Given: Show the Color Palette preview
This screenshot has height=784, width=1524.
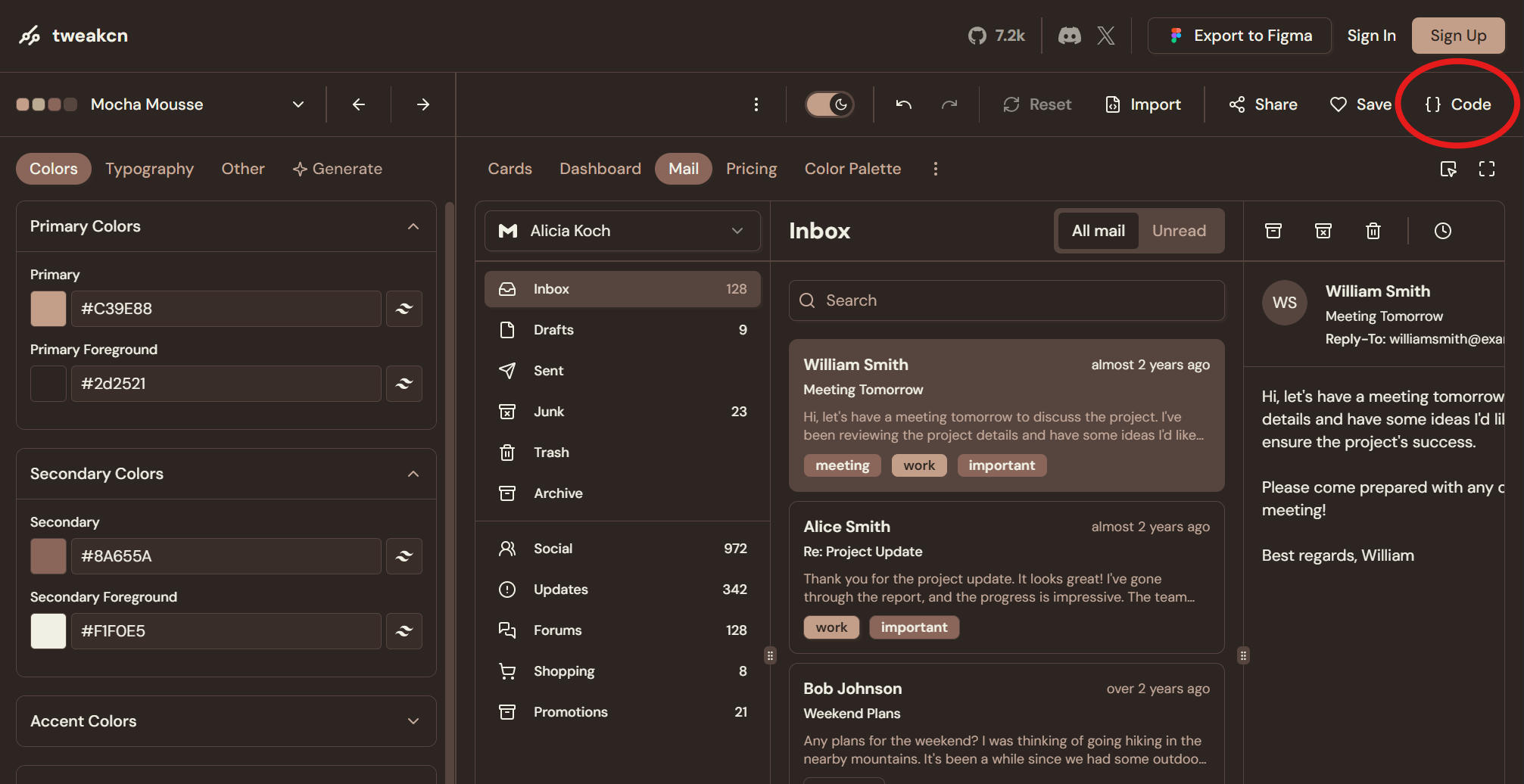Looking at the screenshot, I should [x=852, y=169].
